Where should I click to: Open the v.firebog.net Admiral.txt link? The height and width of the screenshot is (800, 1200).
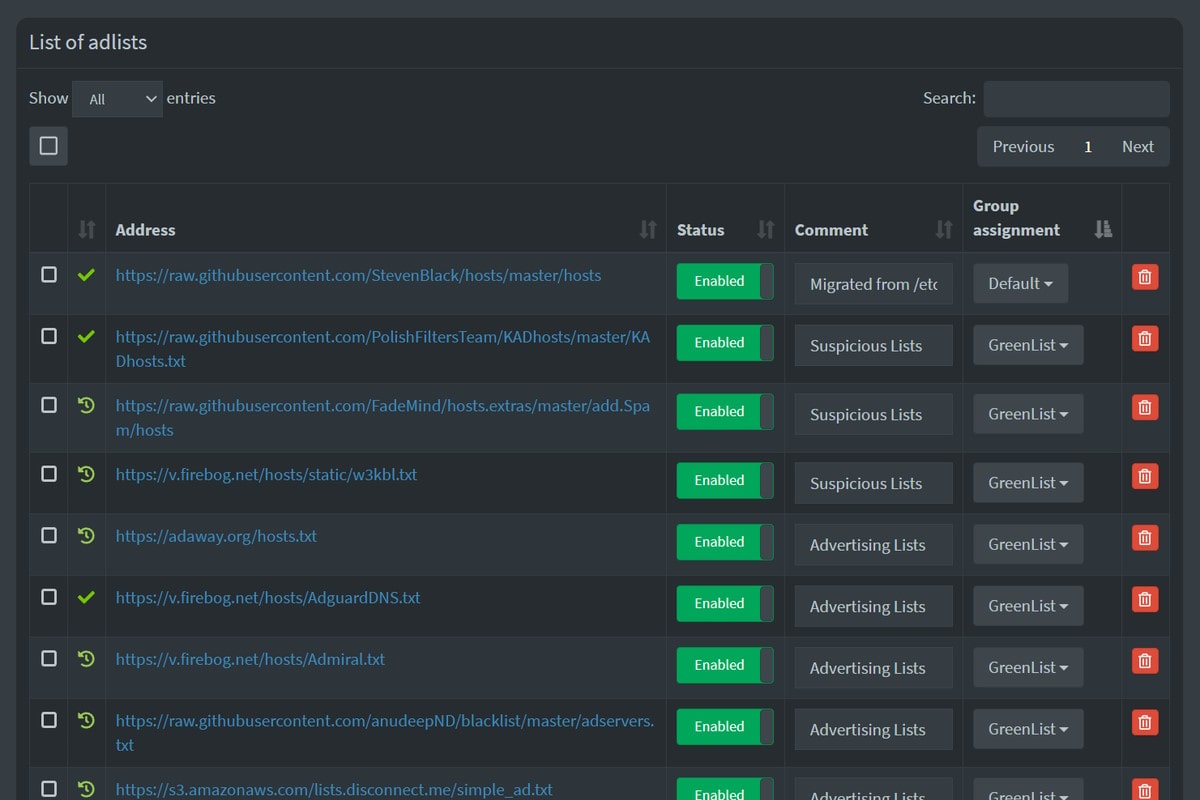(x=250, y=659)
